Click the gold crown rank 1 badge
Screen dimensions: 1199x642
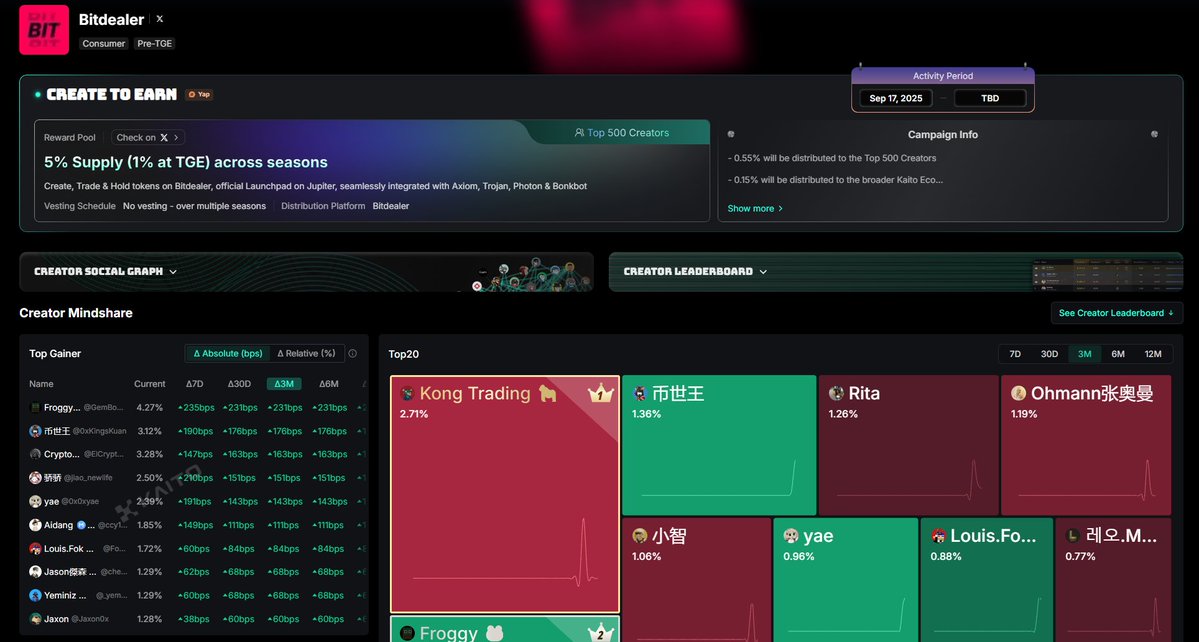point(600,394)
